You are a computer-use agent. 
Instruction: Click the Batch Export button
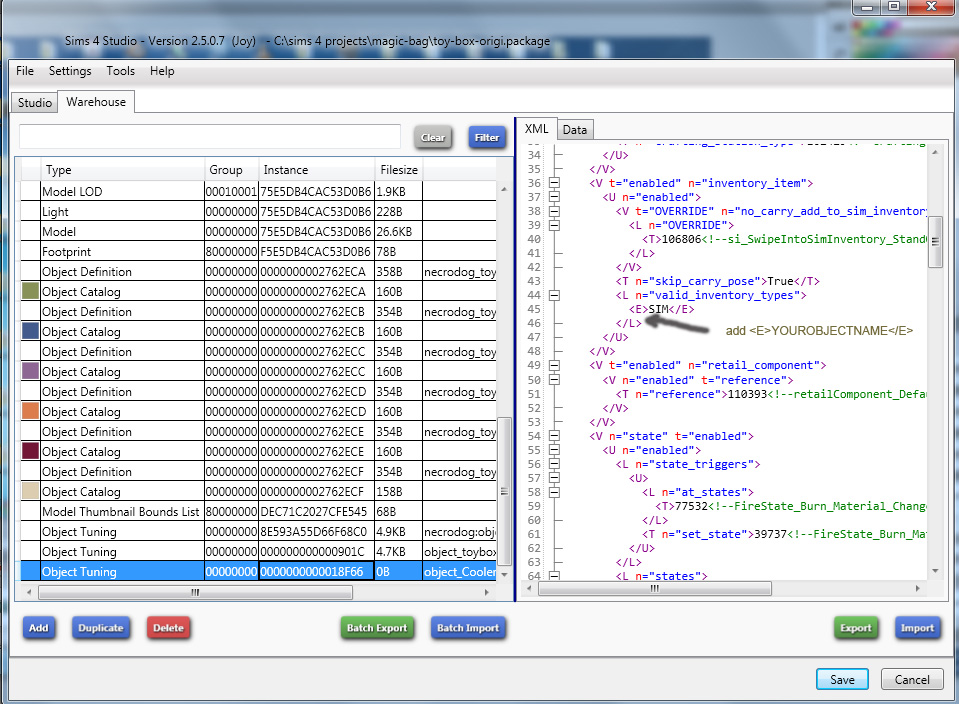pos(377,628)
